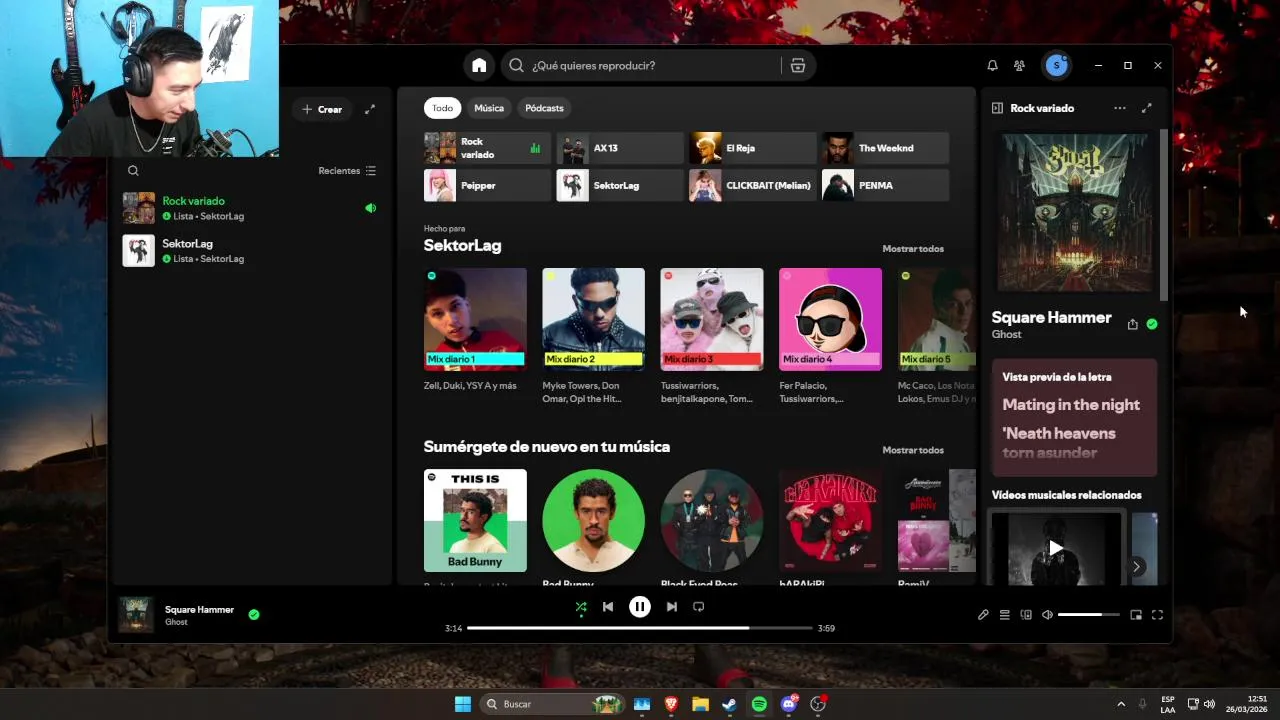Collapse the Rock variado side panel icon
The width and height of the screenshot is (1280, 720).
coord(997,108)
